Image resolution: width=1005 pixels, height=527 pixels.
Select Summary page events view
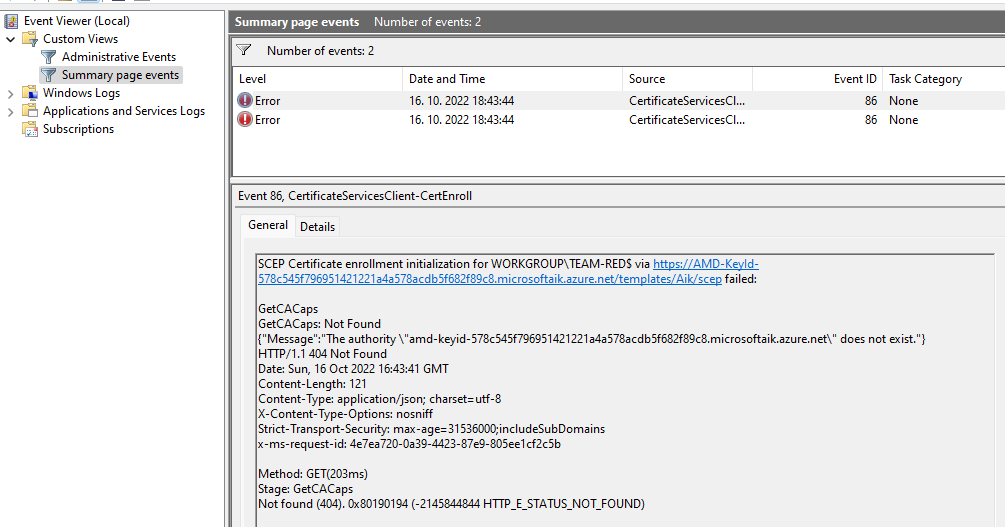(120, 75)
